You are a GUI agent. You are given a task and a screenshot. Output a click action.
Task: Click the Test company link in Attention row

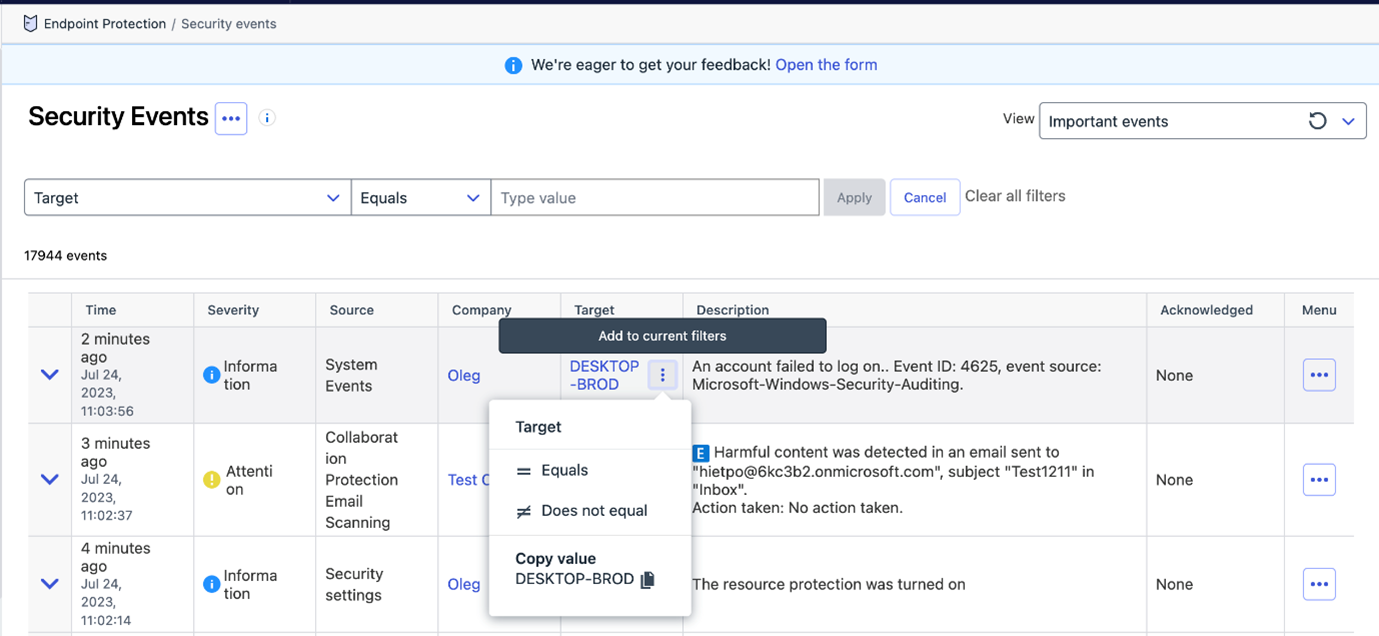coord(468,480)
